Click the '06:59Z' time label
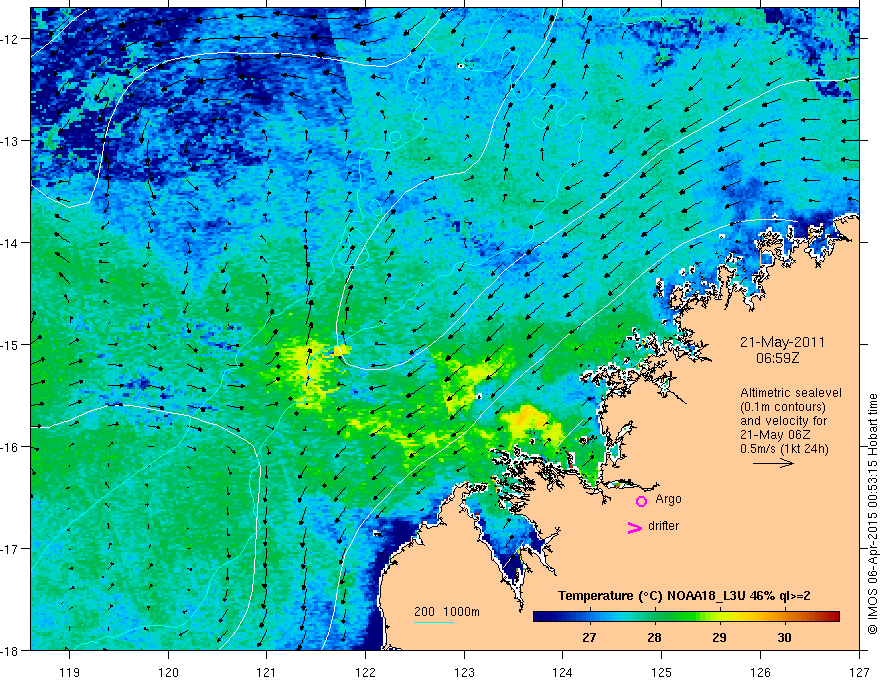This screenshot has width=880, height=680. [777, 357]
